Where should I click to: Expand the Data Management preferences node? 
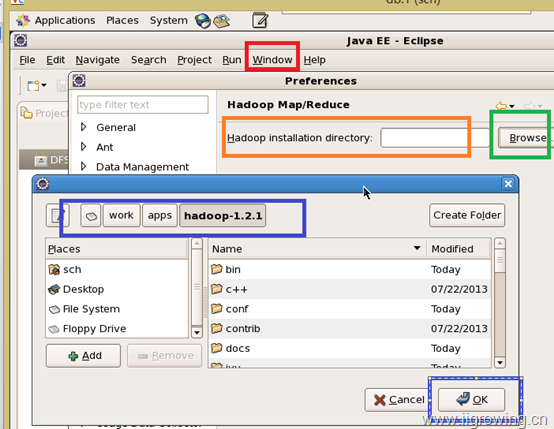[83, 166]
